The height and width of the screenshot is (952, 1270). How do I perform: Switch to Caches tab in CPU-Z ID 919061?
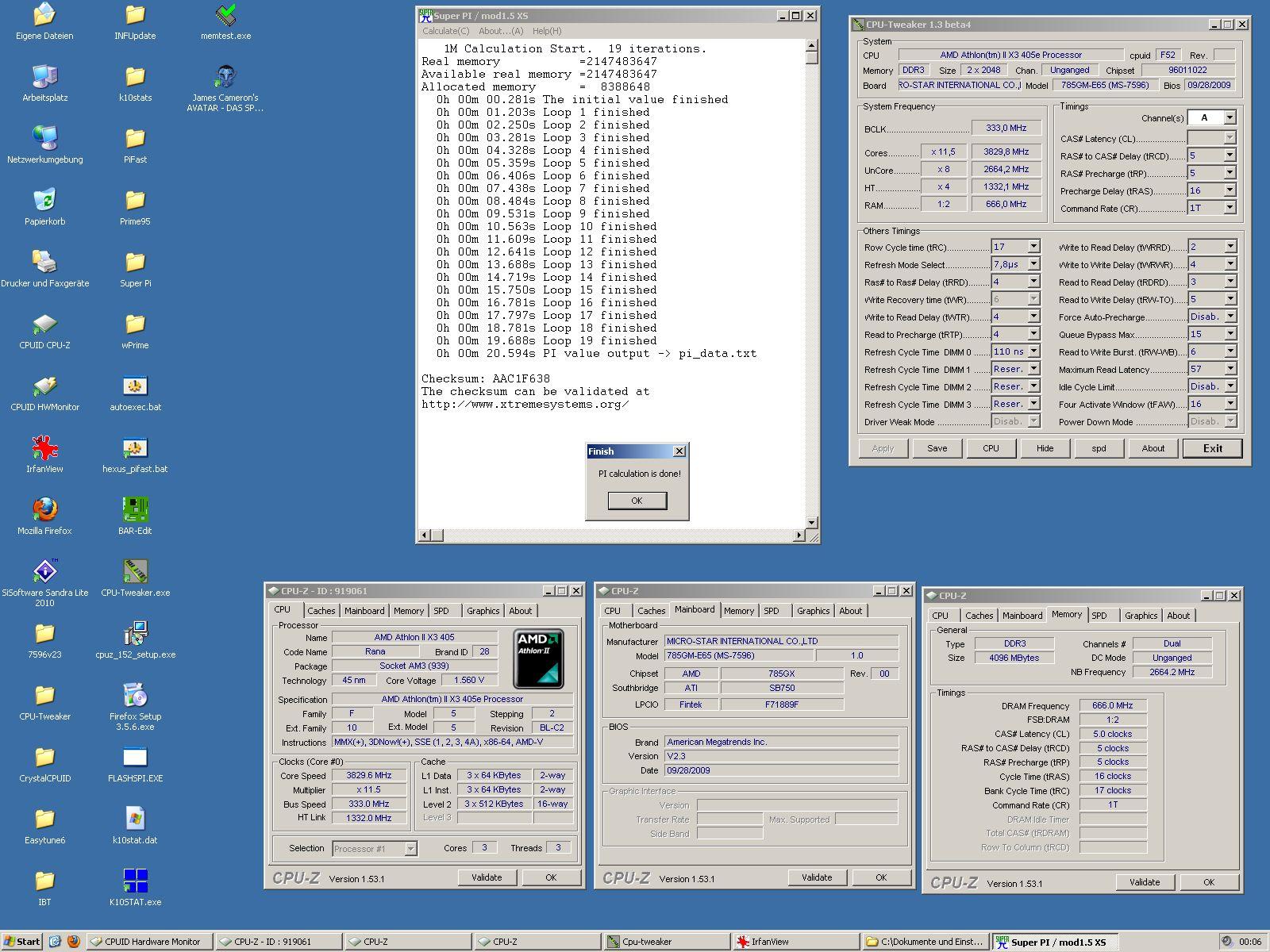coord(321,611)
